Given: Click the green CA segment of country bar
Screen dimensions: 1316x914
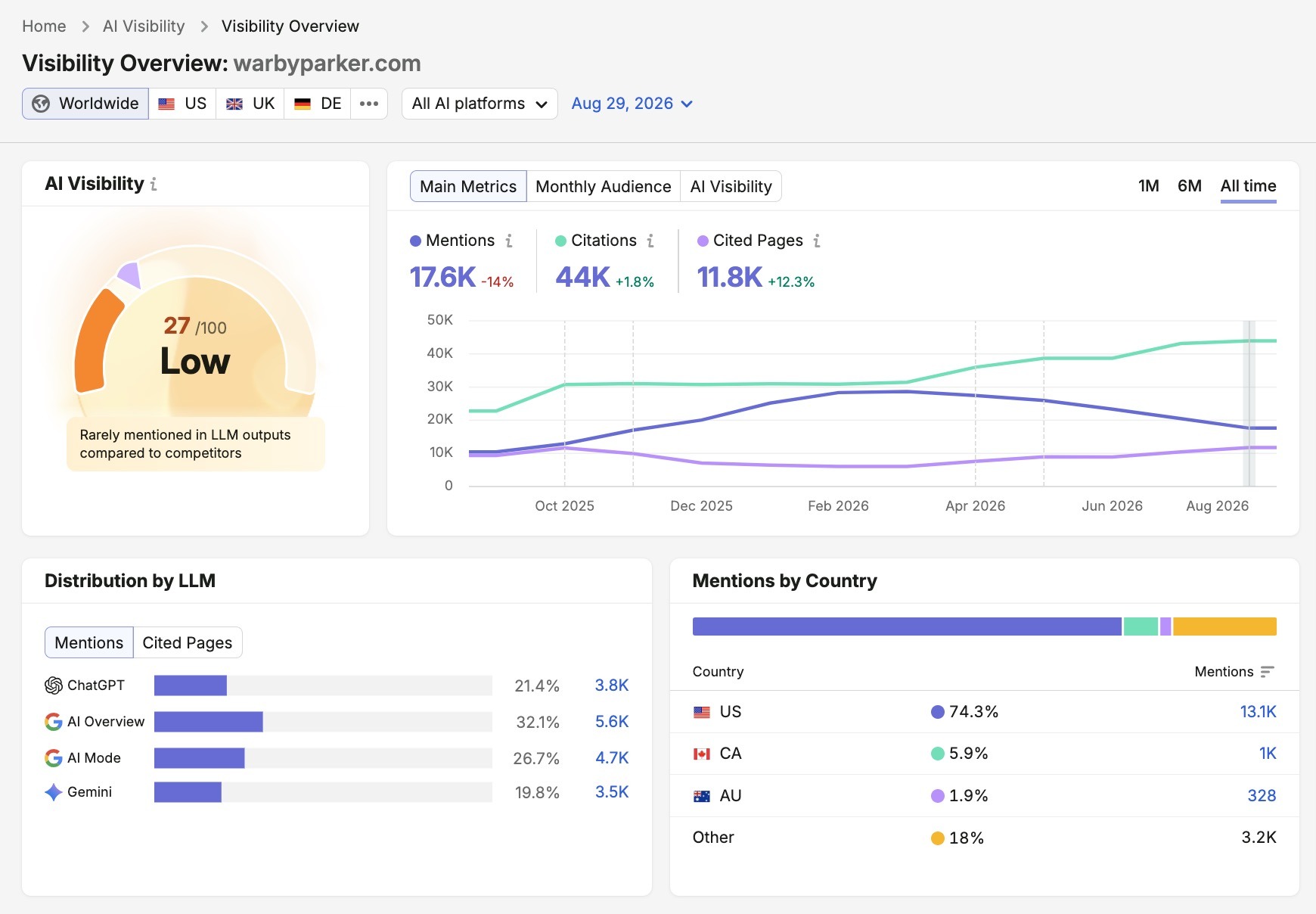Looking at the screenshot, I should [x=1141, y=626].
